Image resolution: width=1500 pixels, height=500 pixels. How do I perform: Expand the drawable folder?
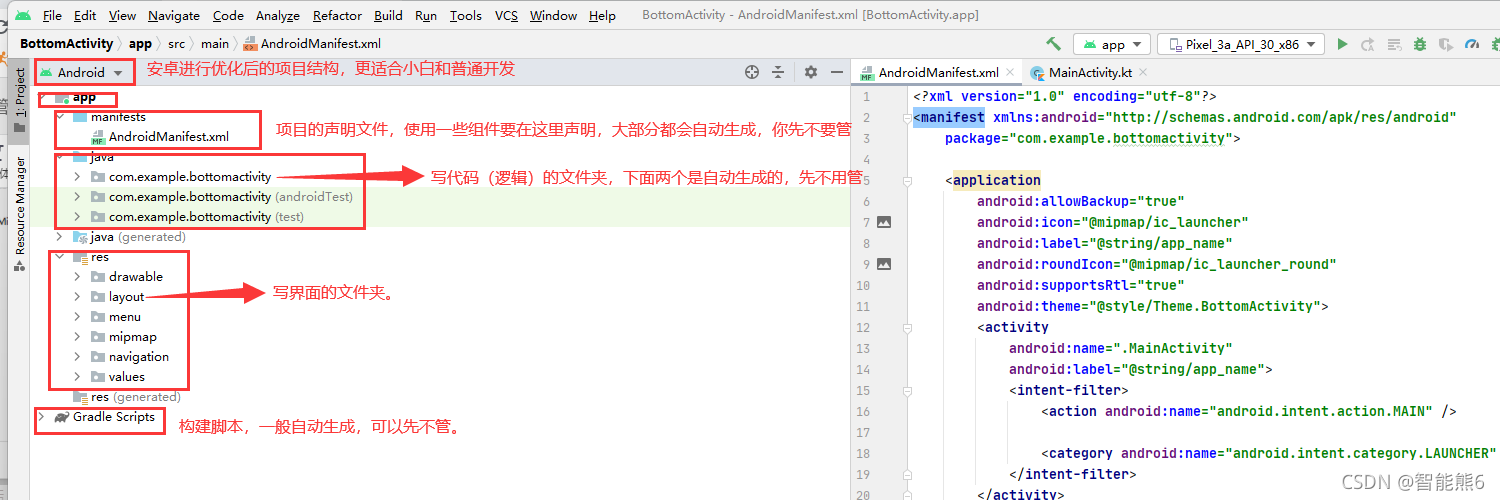(x=77, y=277)
